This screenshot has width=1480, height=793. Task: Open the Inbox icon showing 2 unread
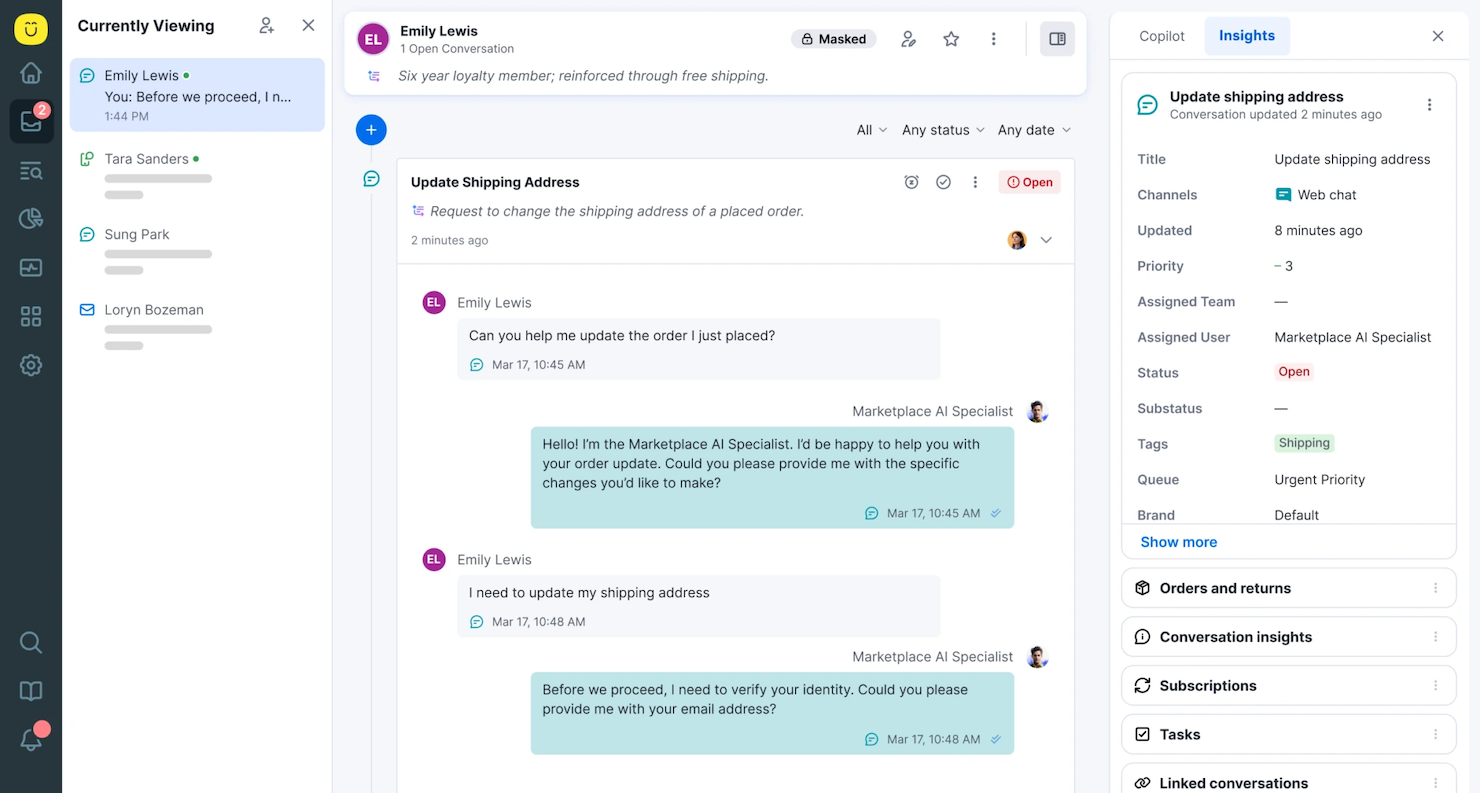[31, 121]
